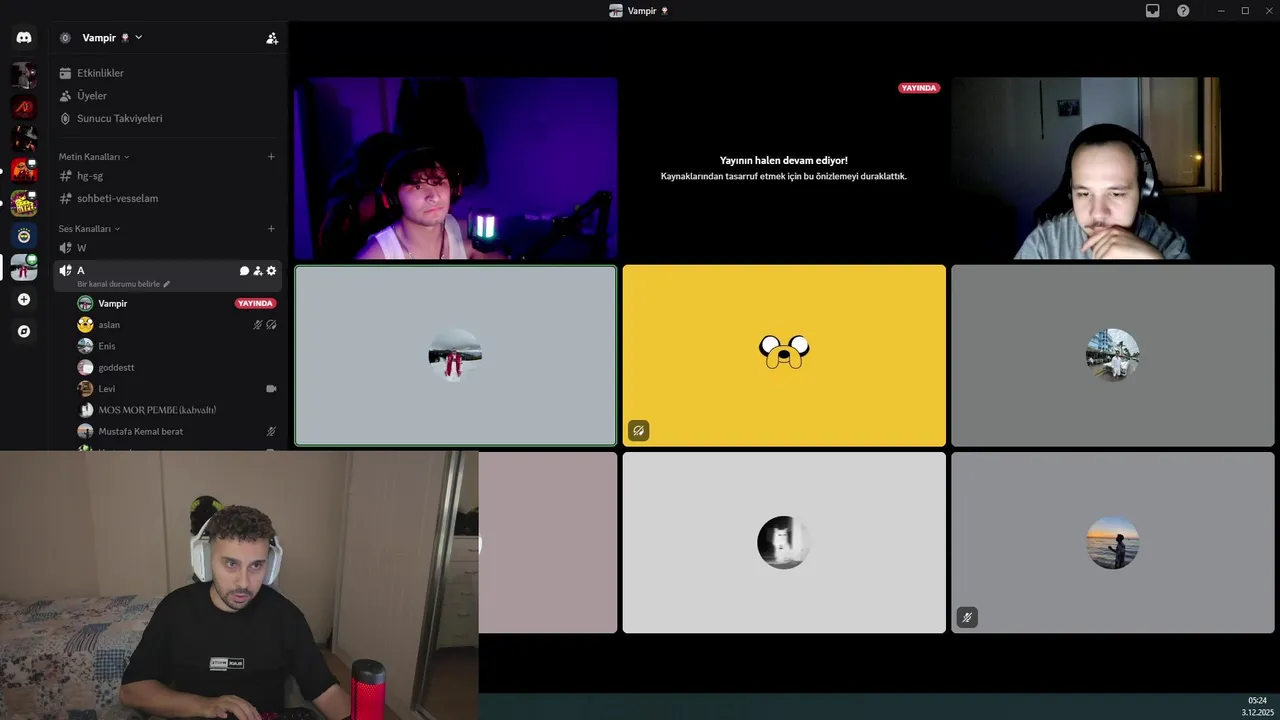Click deafened icon on yellow Jake tile
This screenshot has width=1280, height=720.
click(639, 431)
